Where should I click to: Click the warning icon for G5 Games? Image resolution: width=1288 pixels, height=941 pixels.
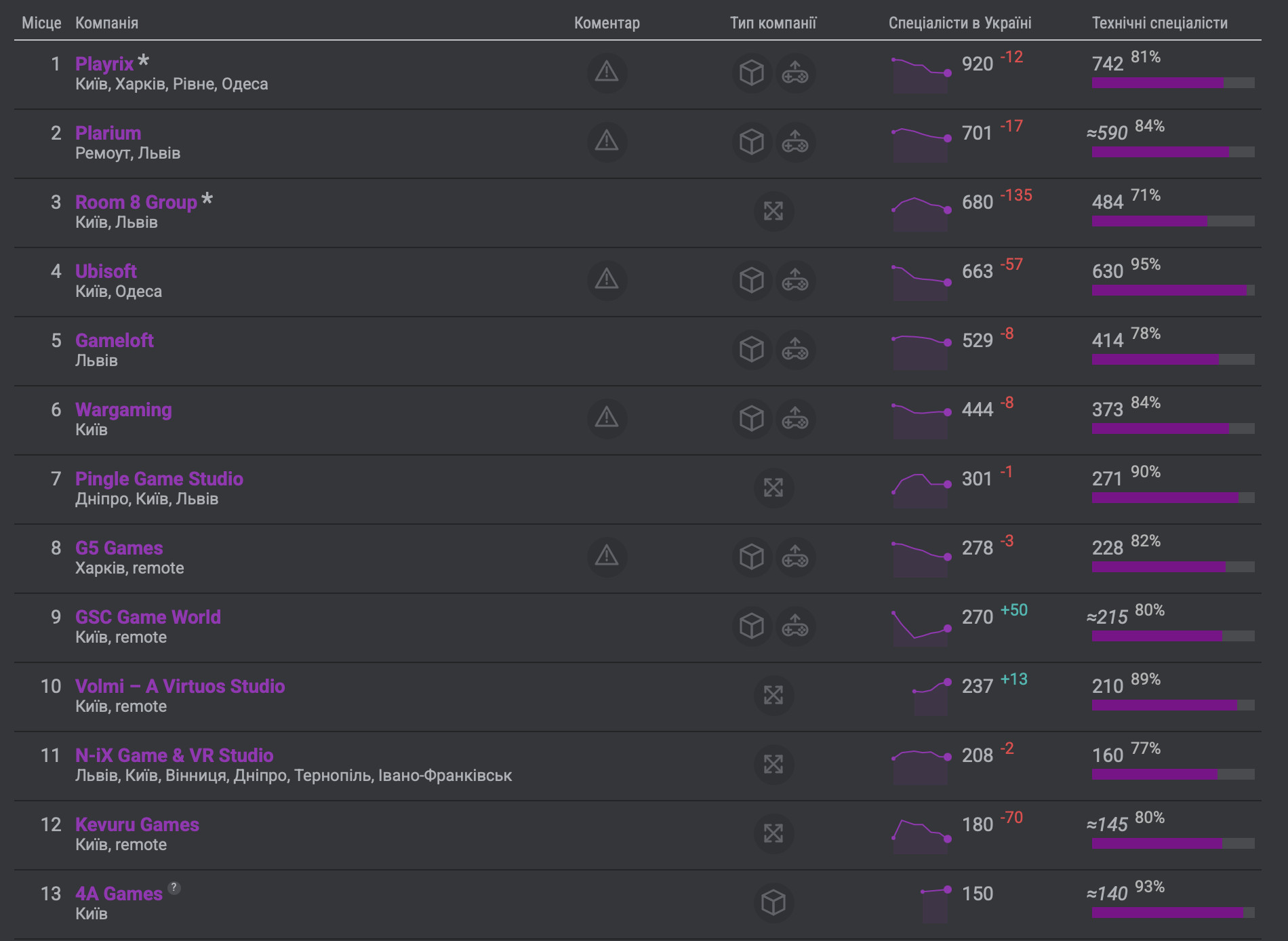tap(606, 557)
